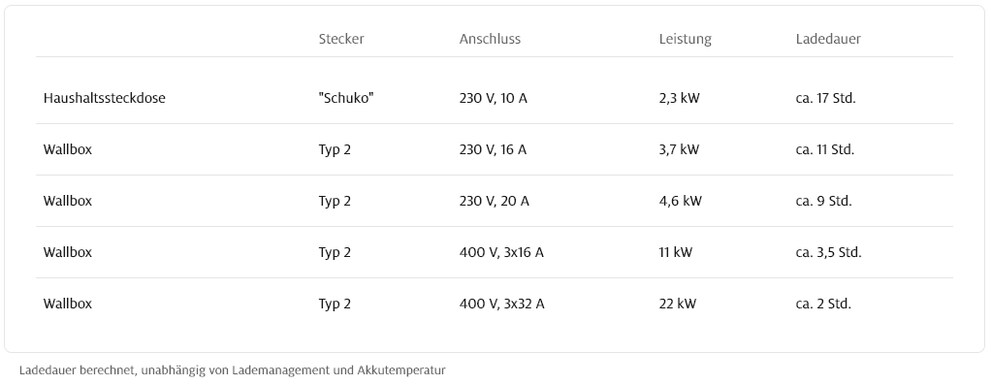
Task: Select the 11 kW power cell
Action: pos(676,252)
